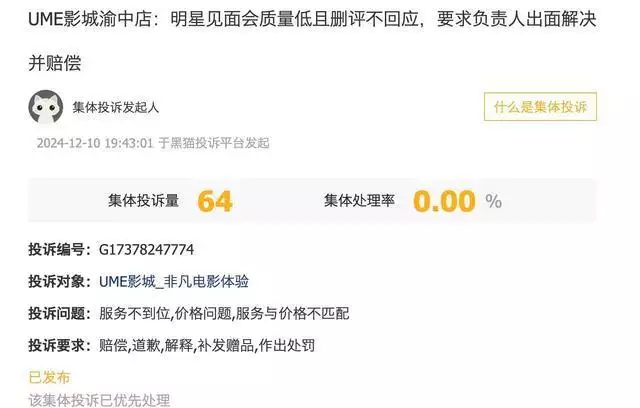The width and height of the screenshot is (640, 408).
Task: Click the 投诉问题 issue description line
Action: tap(189, 313)
